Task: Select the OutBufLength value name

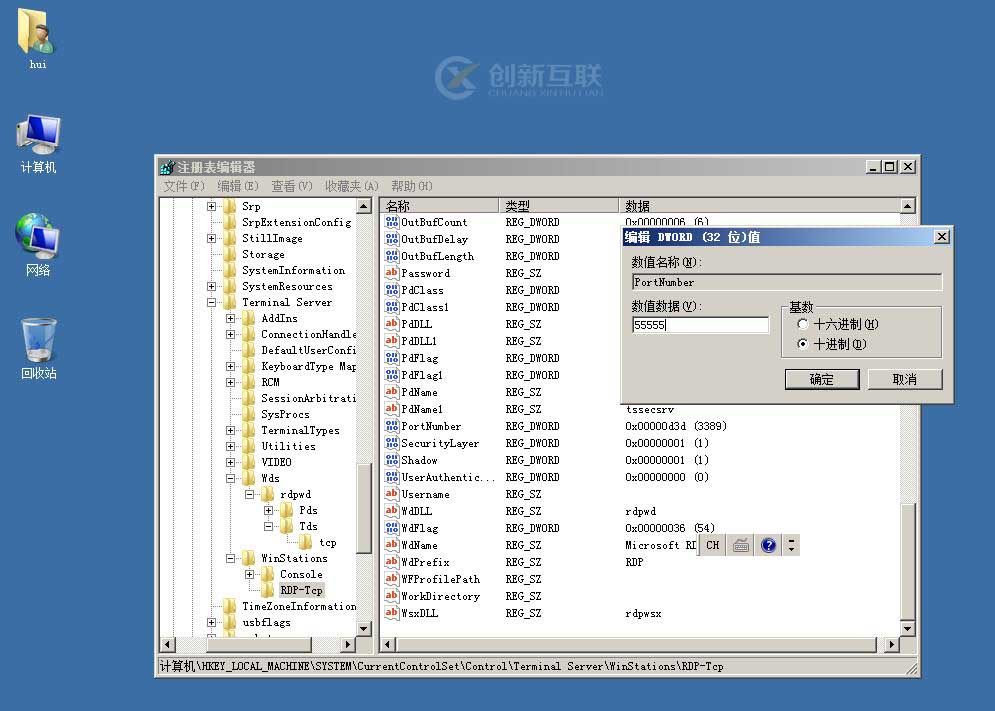Action: point(437,256)
